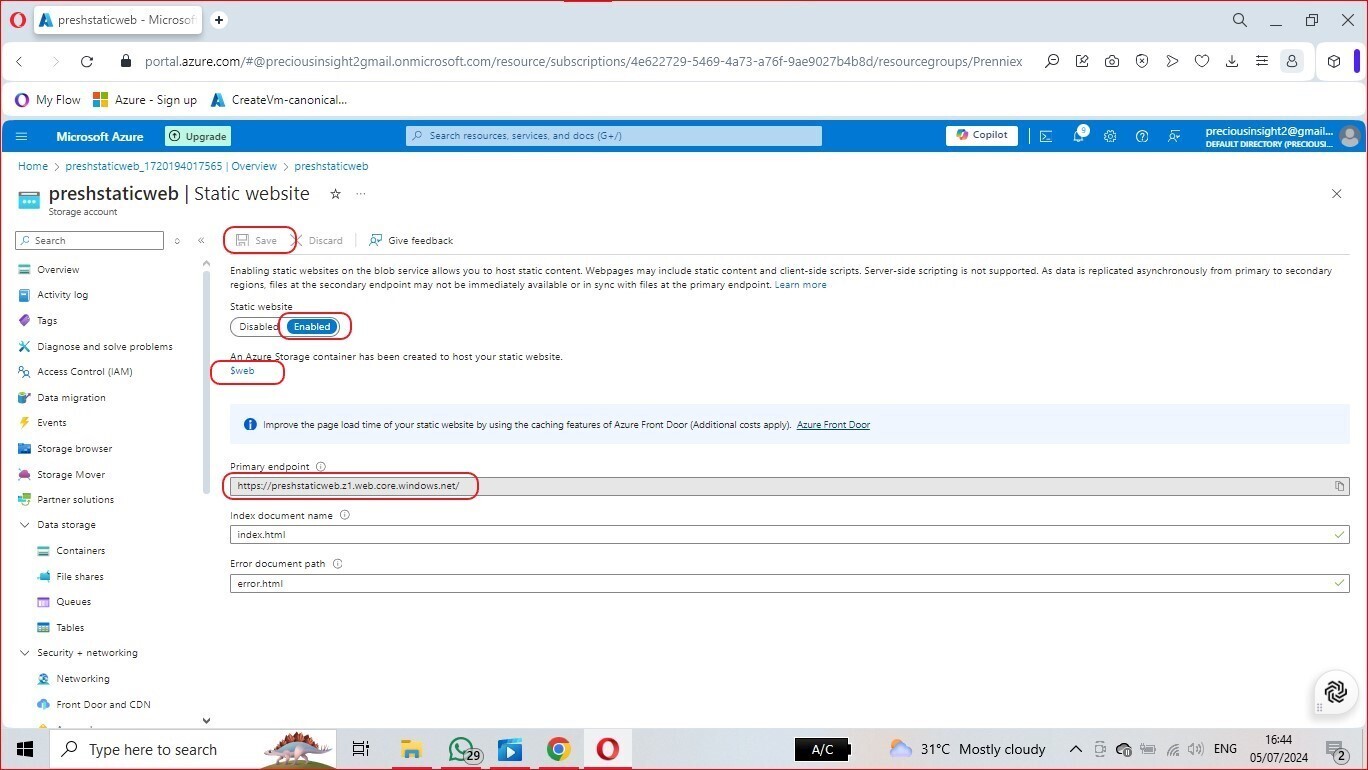The image size is (1368, 770).
Task: Open the Azure Front Door link
Action: [833, 425]
